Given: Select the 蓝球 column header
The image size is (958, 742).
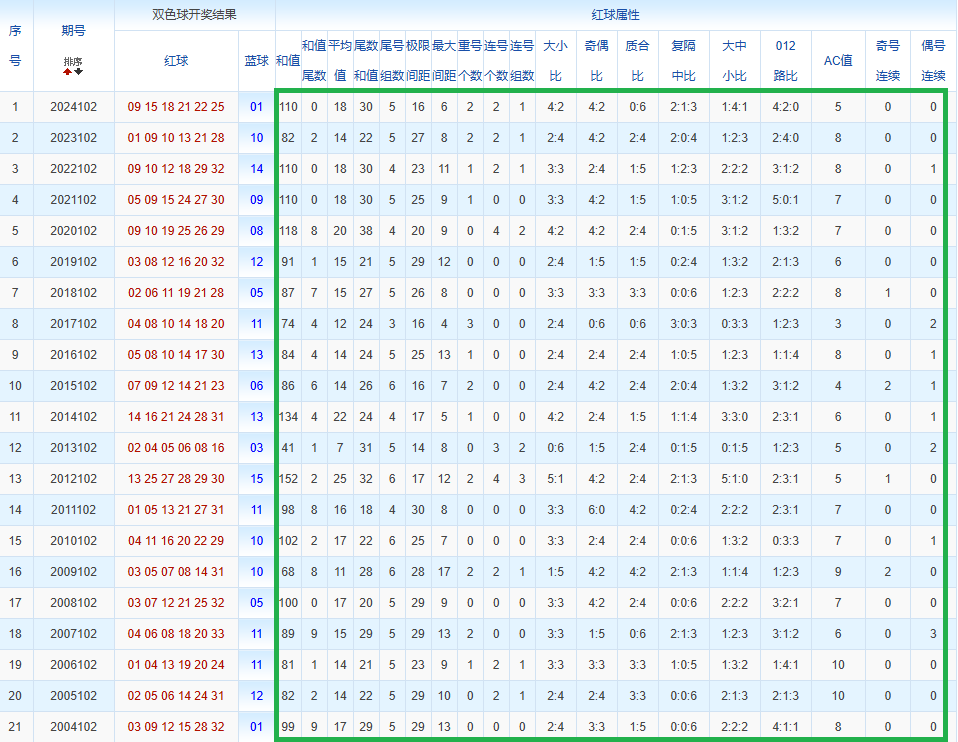Looking at the screenshot, I should click(x=257, y=61).
